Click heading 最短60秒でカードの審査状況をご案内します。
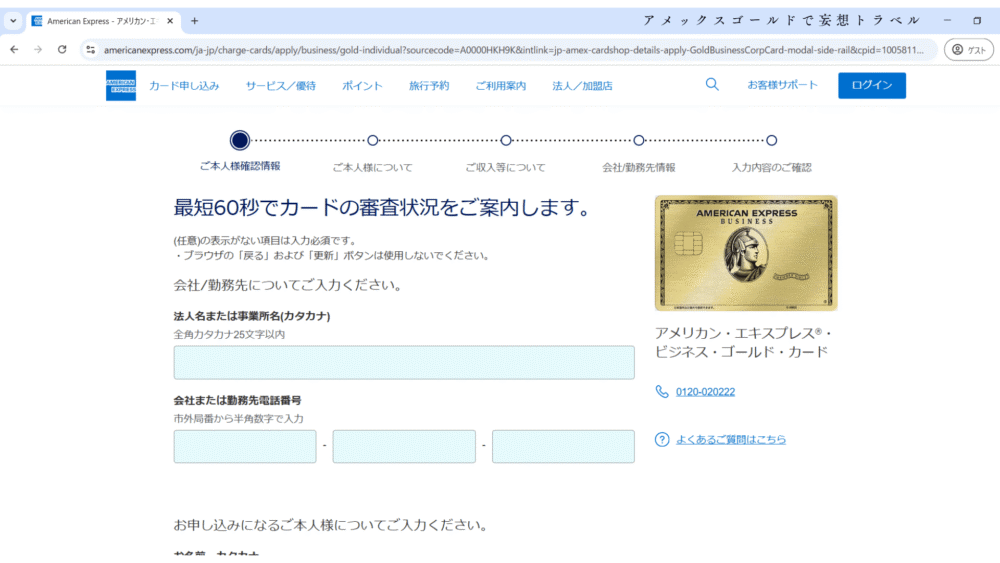The image size is (1000, 563). [385, 207]
